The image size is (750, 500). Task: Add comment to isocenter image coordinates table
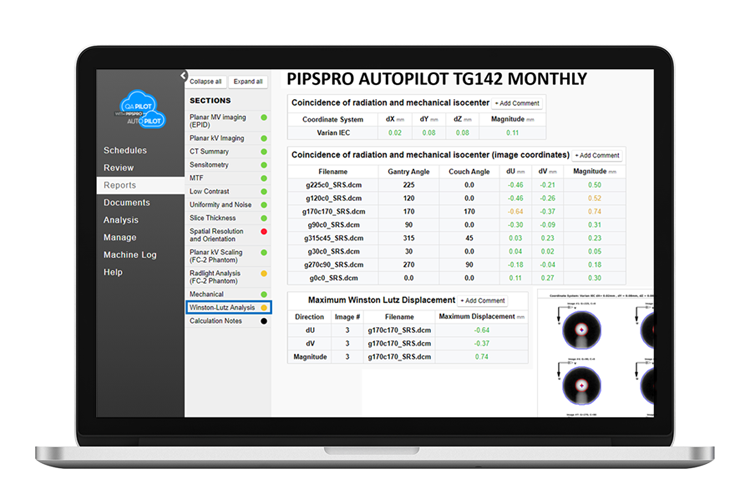click(x=597, y=156)
